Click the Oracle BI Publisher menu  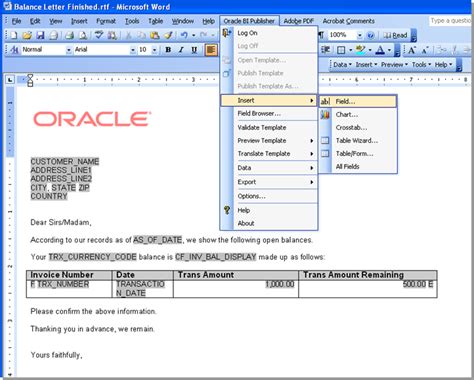249,21
